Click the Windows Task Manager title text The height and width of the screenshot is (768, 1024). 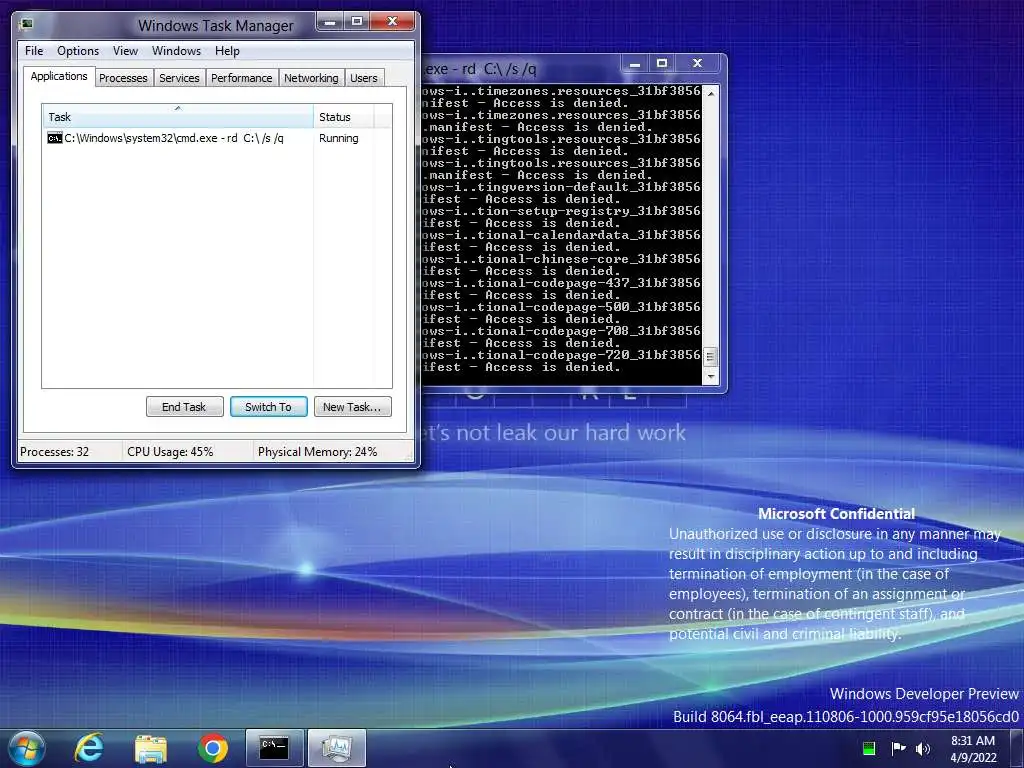coord(216,25)
